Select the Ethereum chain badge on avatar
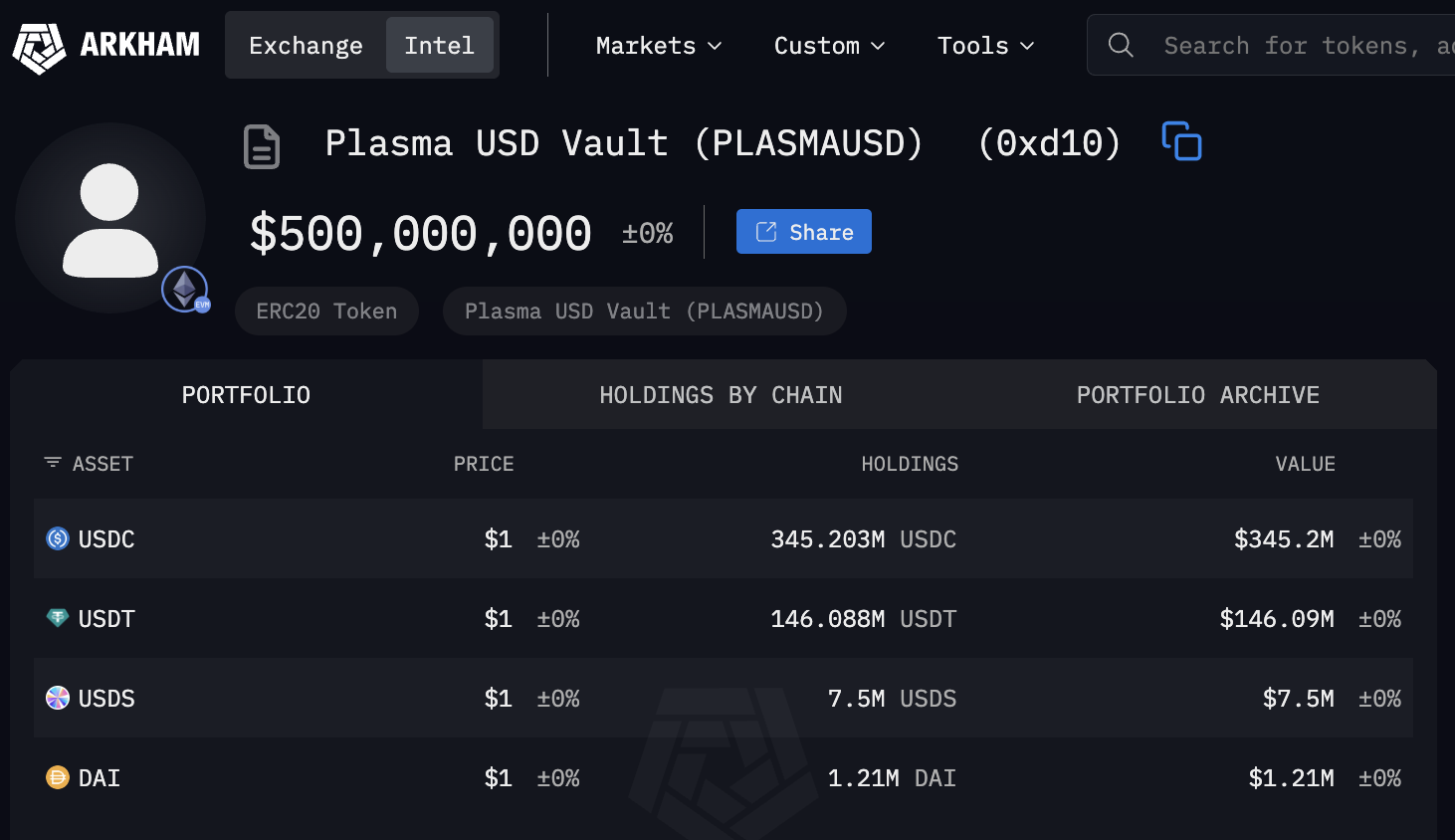Image resolution: width=1455 pixels, height=840 pixels. point(185,290)
